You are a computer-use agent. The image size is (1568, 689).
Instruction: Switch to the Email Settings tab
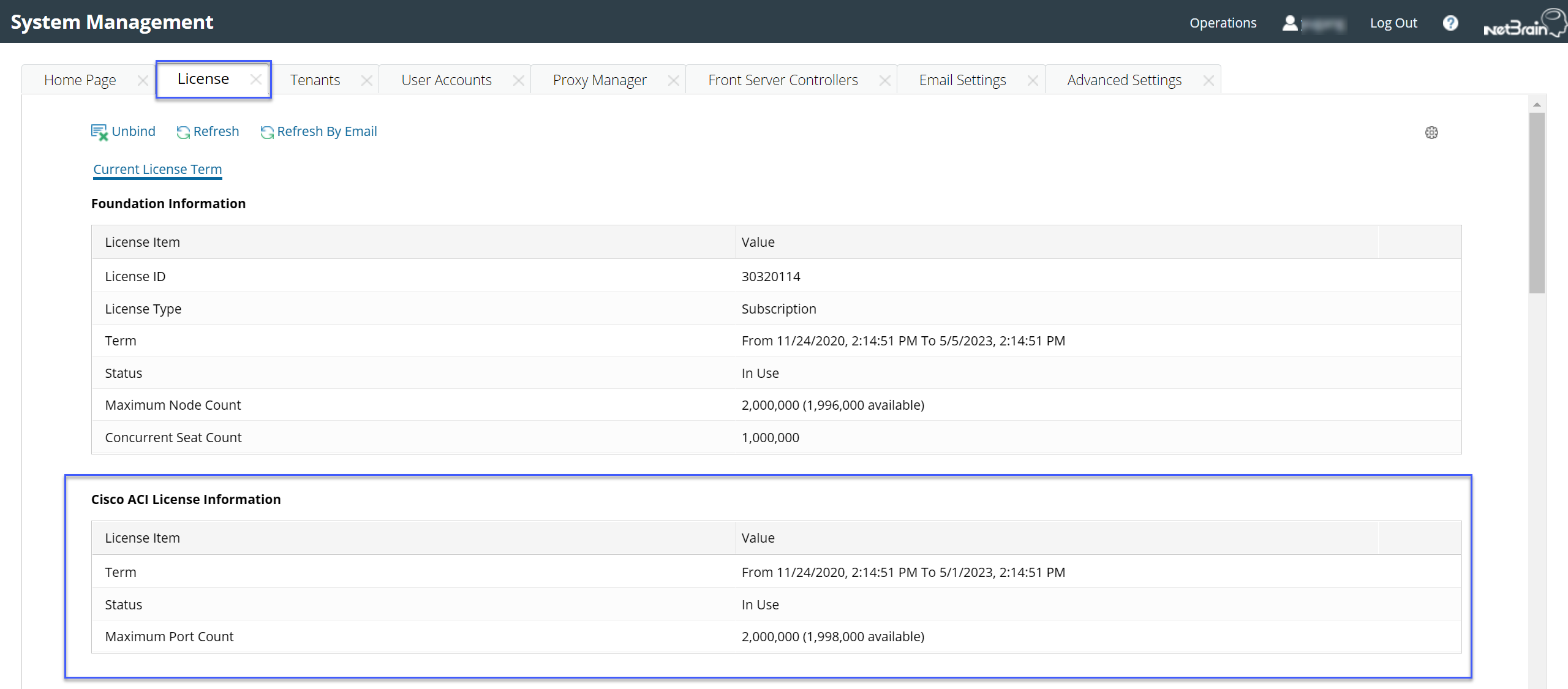(x=962, y=80)
